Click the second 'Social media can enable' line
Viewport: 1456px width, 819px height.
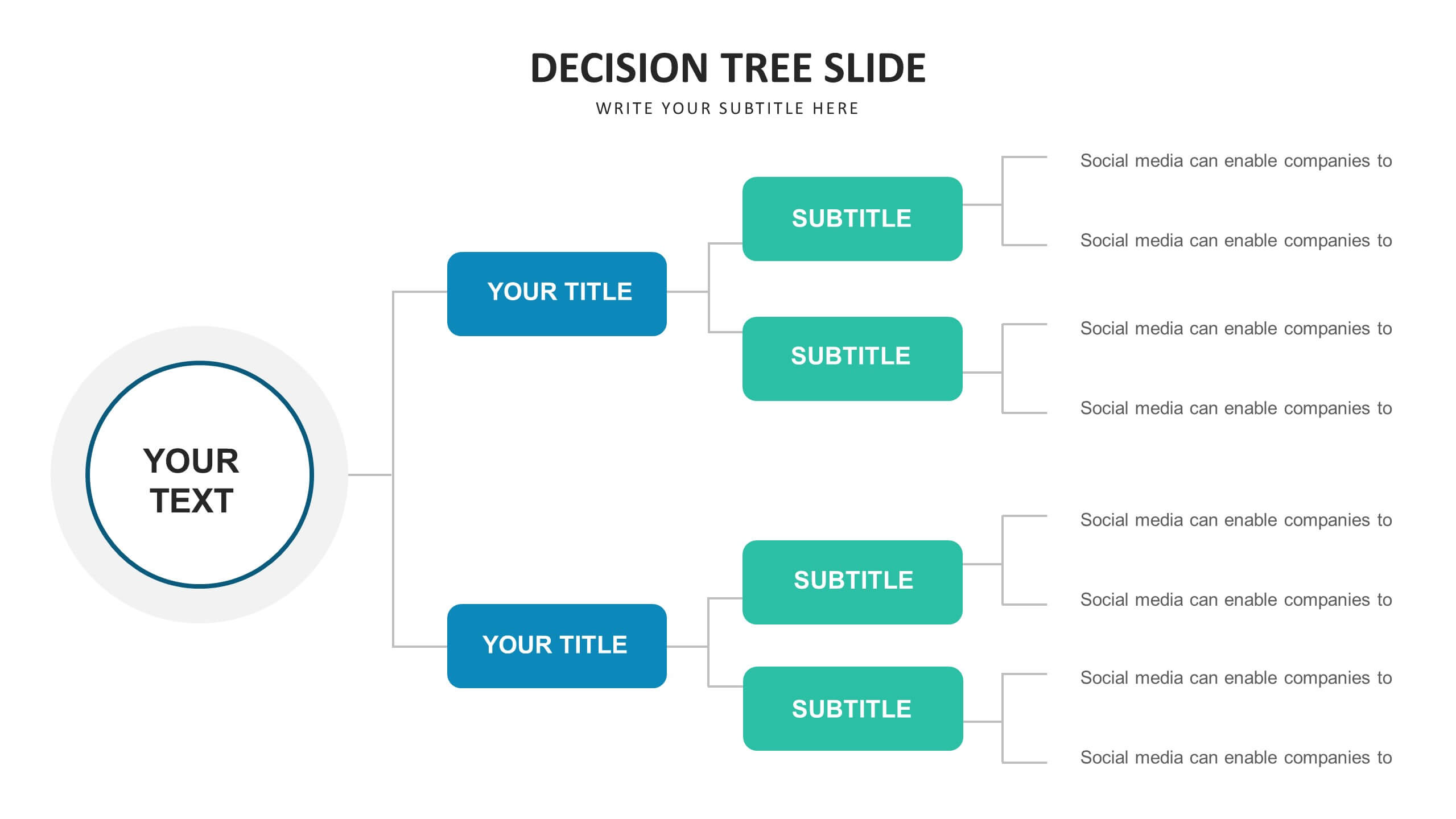(1236, 241)
